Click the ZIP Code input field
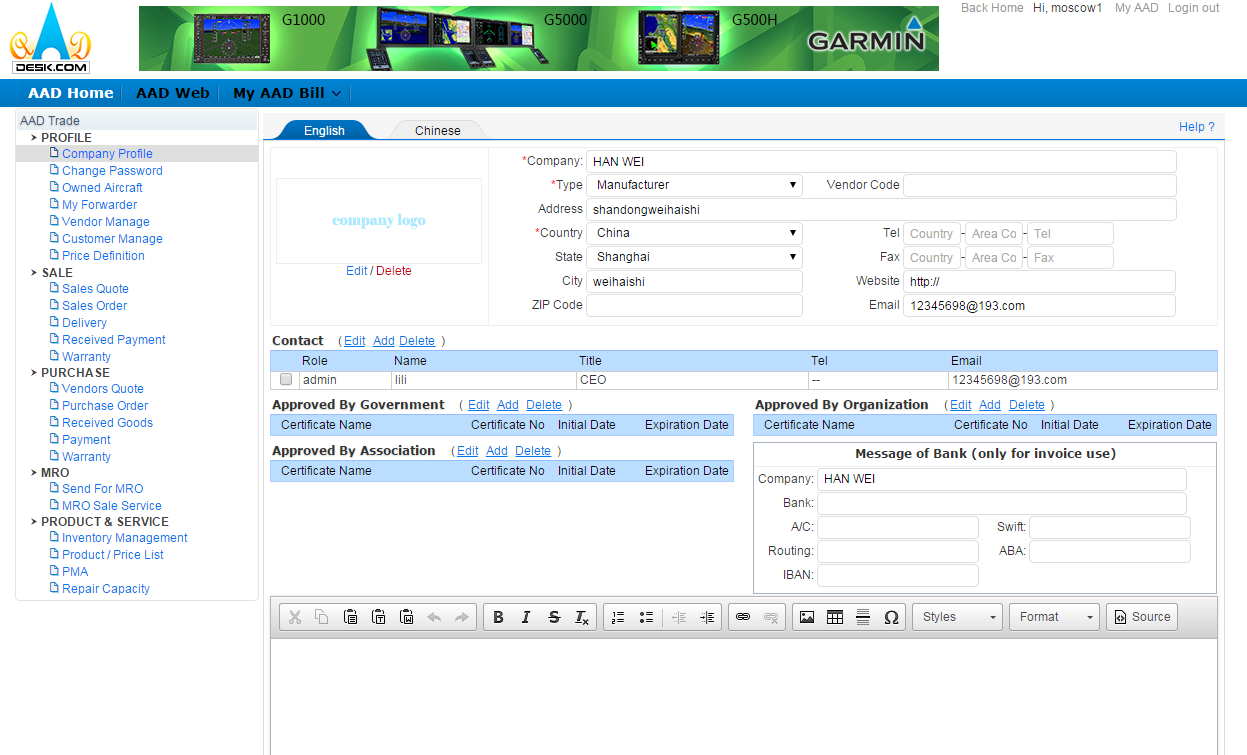This screenshot has height=755, width=1247. coord(694,305)
